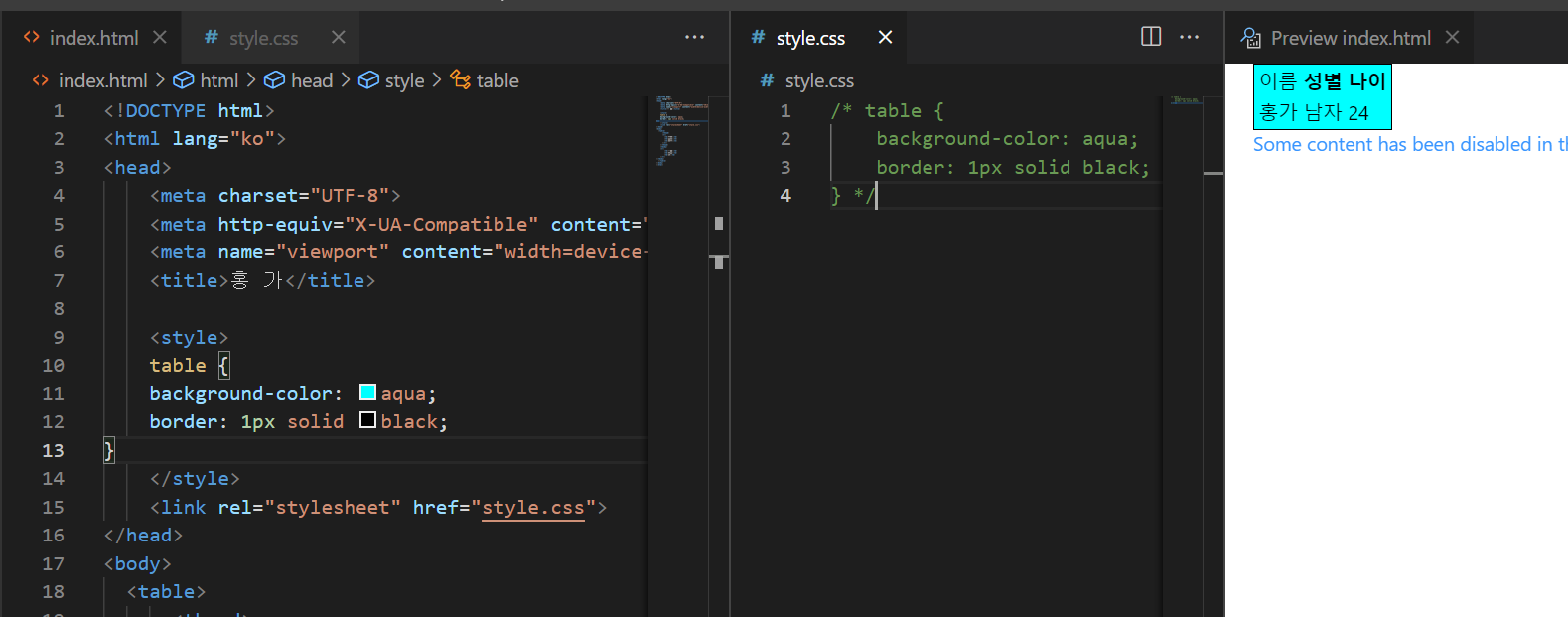Viewport: 1568px width, 617px height.
Task: Click 'background-color: aqua;' in style.css comment
Action: click(x=1007, y=138)
